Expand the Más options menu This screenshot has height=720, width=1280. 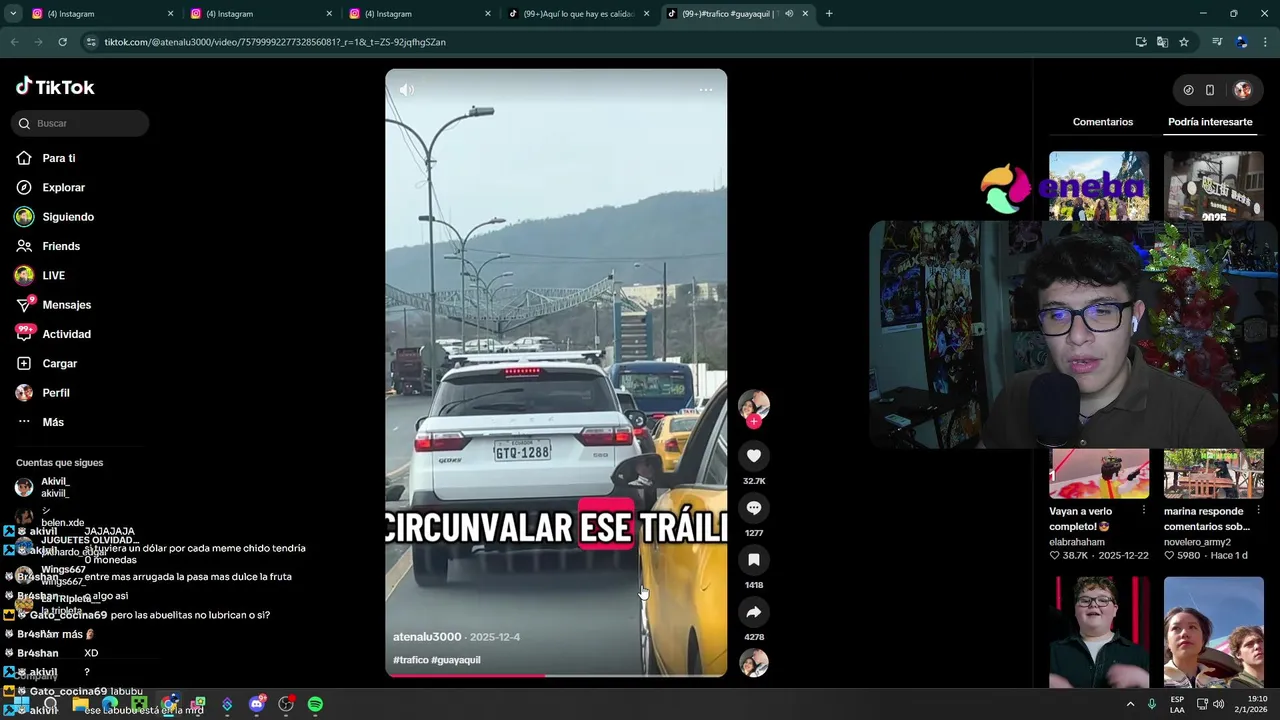tap(52, 422)
